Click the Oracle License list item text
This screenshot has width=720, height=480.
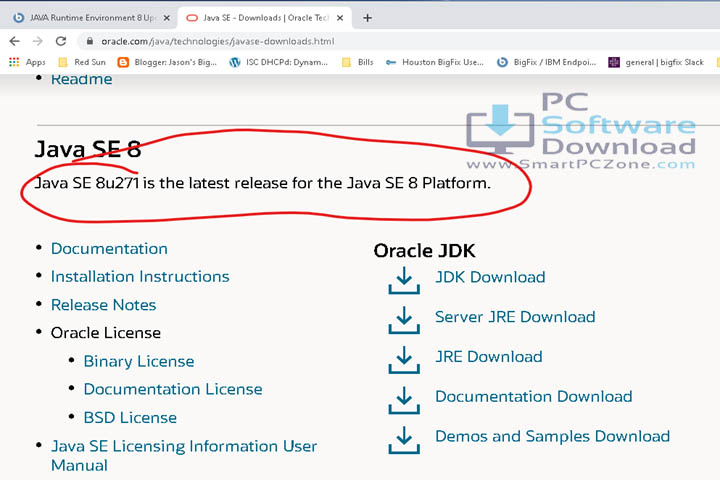coord(106,333)
